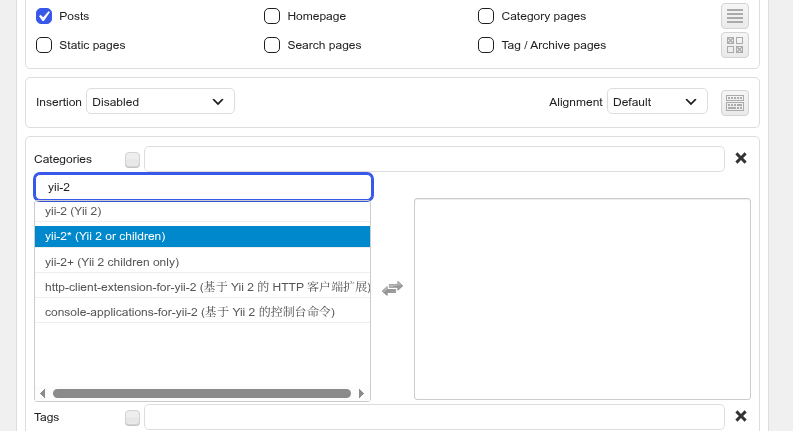Click the Categories list text field
The height and width of the screenshot is (431, 793).
tap(434, 159)
